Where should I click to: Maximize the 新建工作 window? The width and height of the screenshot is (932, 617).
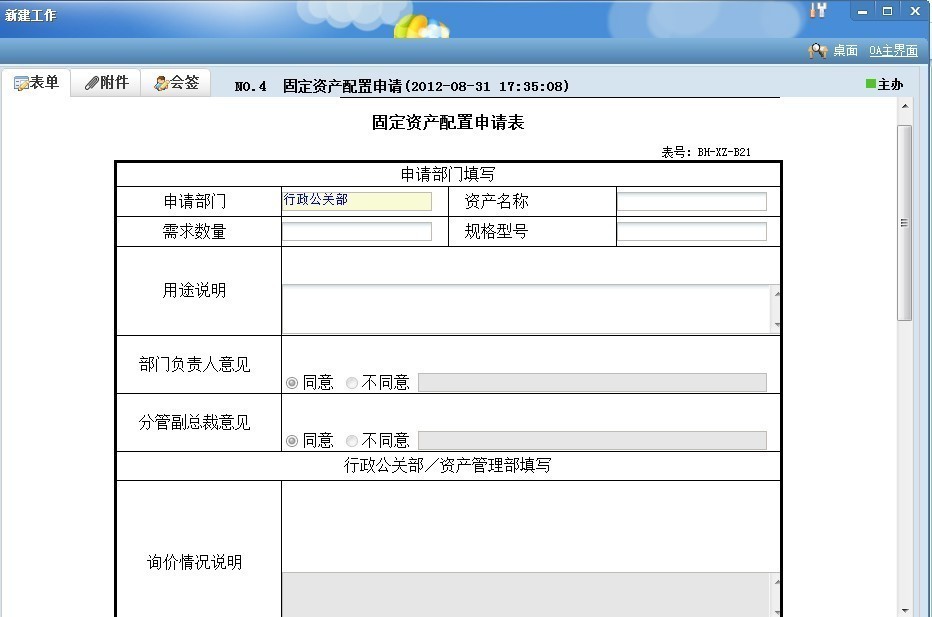[x=887, y=11]
